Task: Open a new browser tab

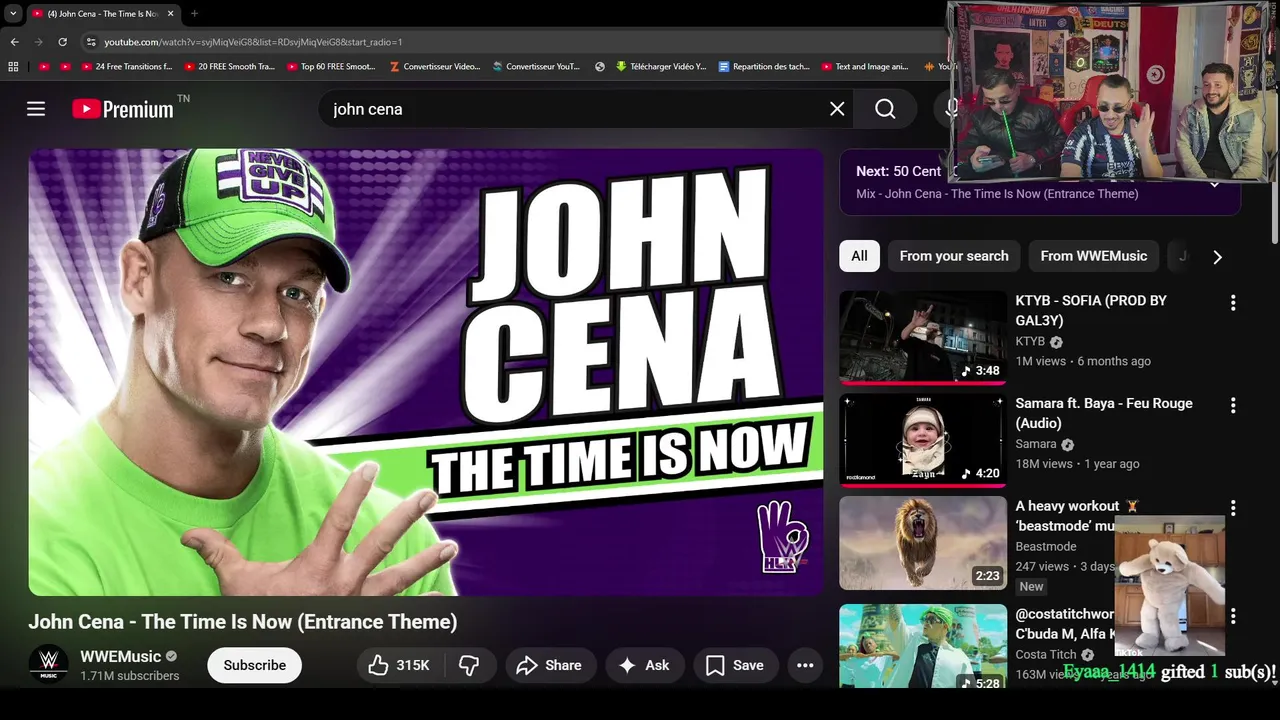Action: tap(194, 14)
